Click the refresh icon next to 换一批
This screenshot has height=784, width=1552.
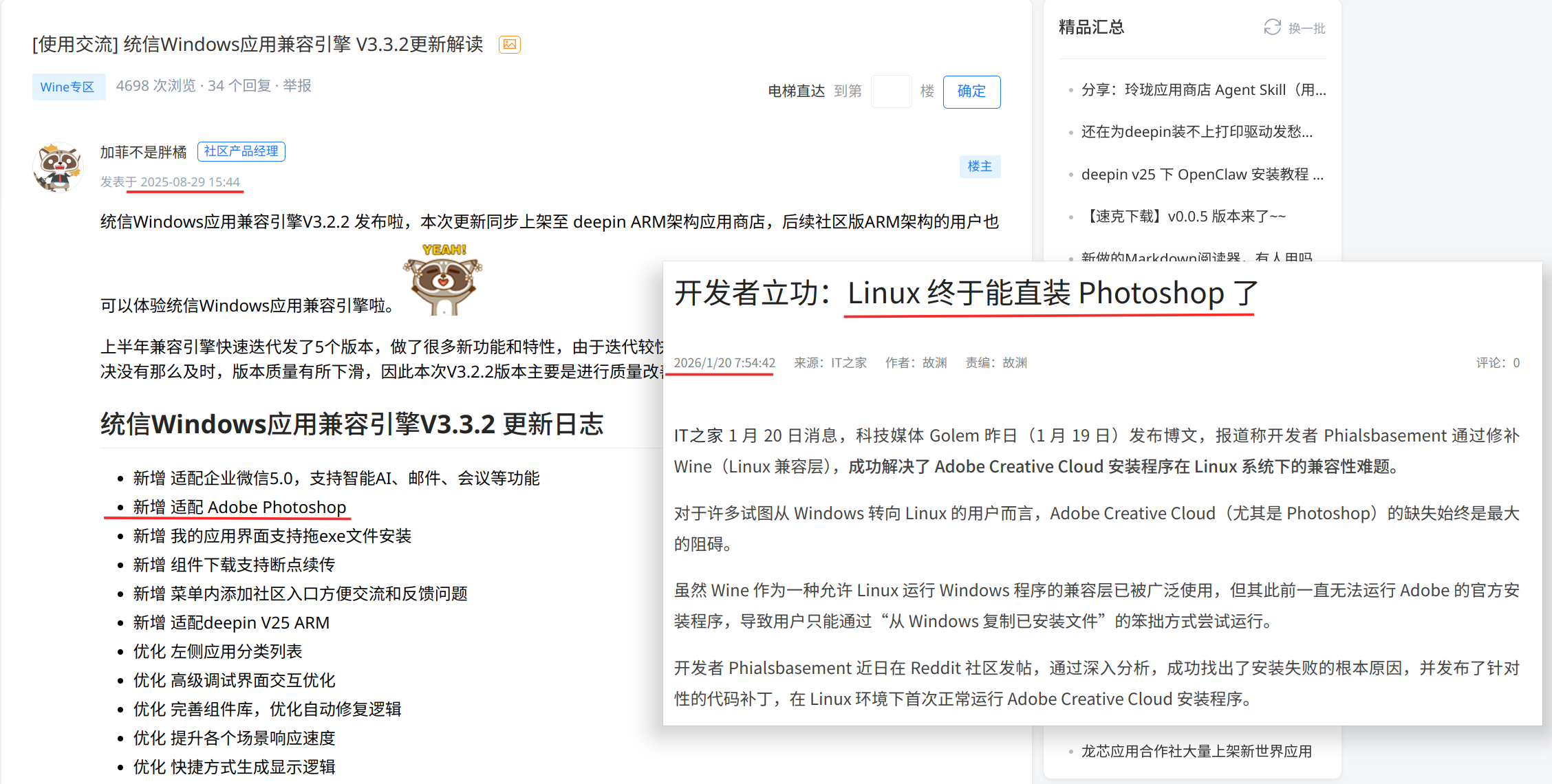[x=1272, y=28]
